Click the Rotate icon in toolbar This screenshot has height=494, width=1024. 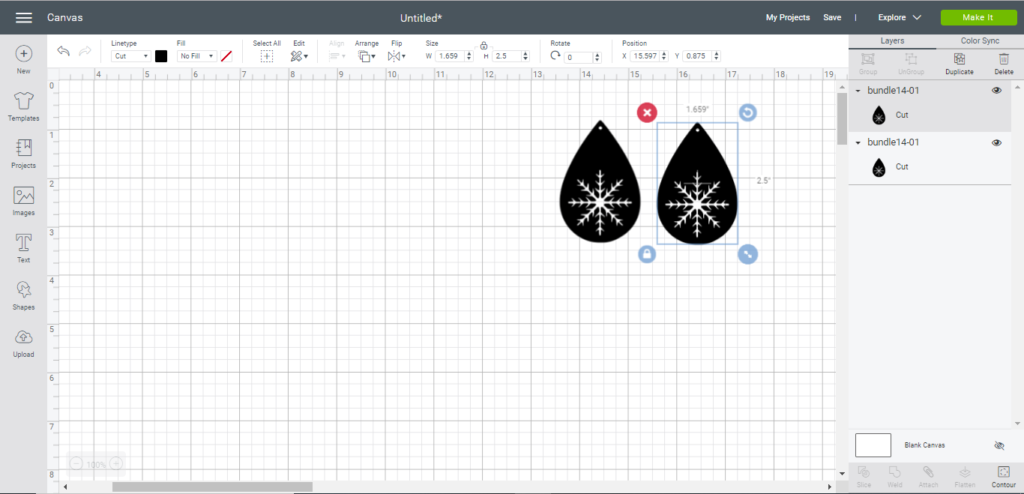tap(555, 56)
